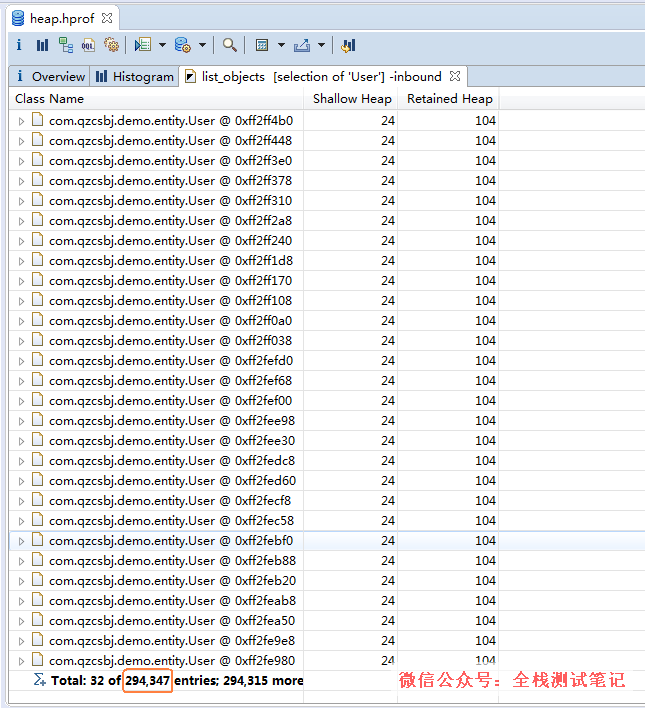Select the object icon of User @ 0xff2fee30

tap(37, 440)
